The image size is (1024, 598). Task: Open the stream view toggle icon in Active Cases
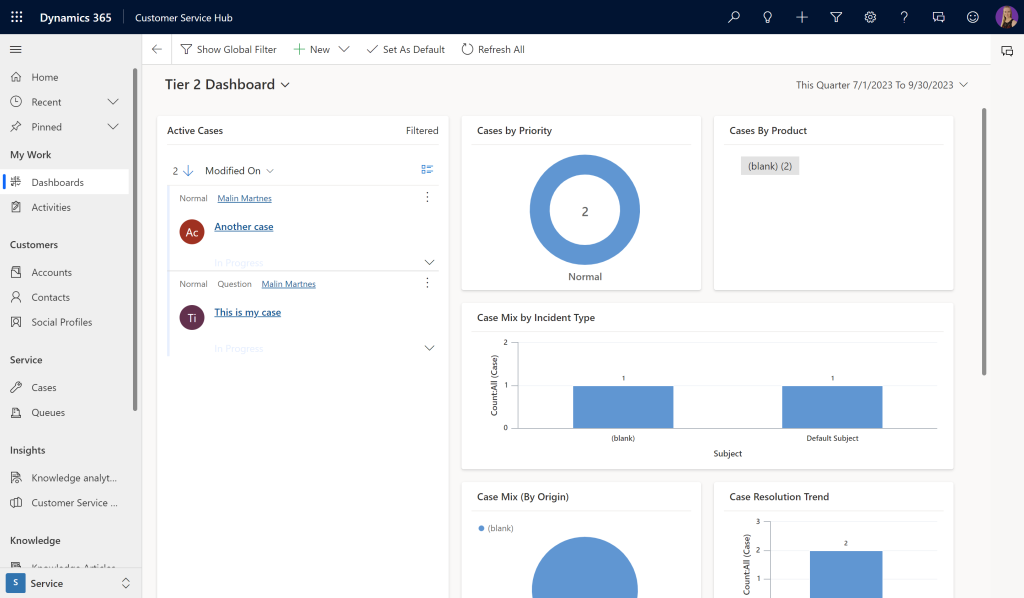coord(427,170)
